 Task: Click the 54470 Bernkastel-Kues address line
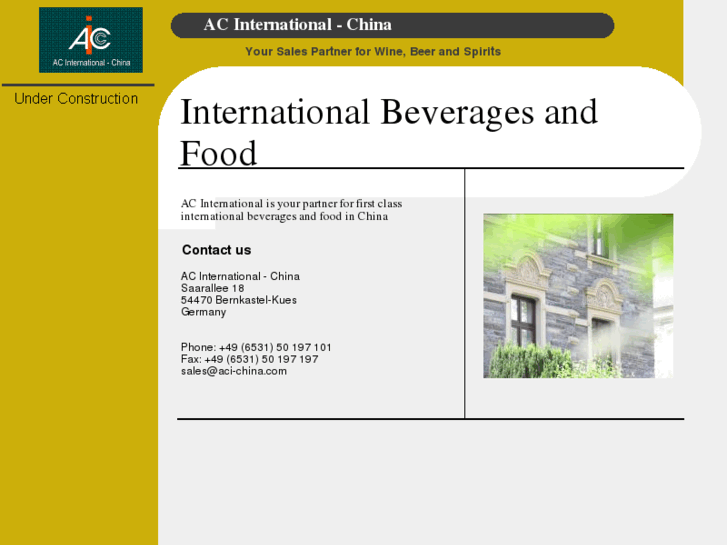pos(239,300)
